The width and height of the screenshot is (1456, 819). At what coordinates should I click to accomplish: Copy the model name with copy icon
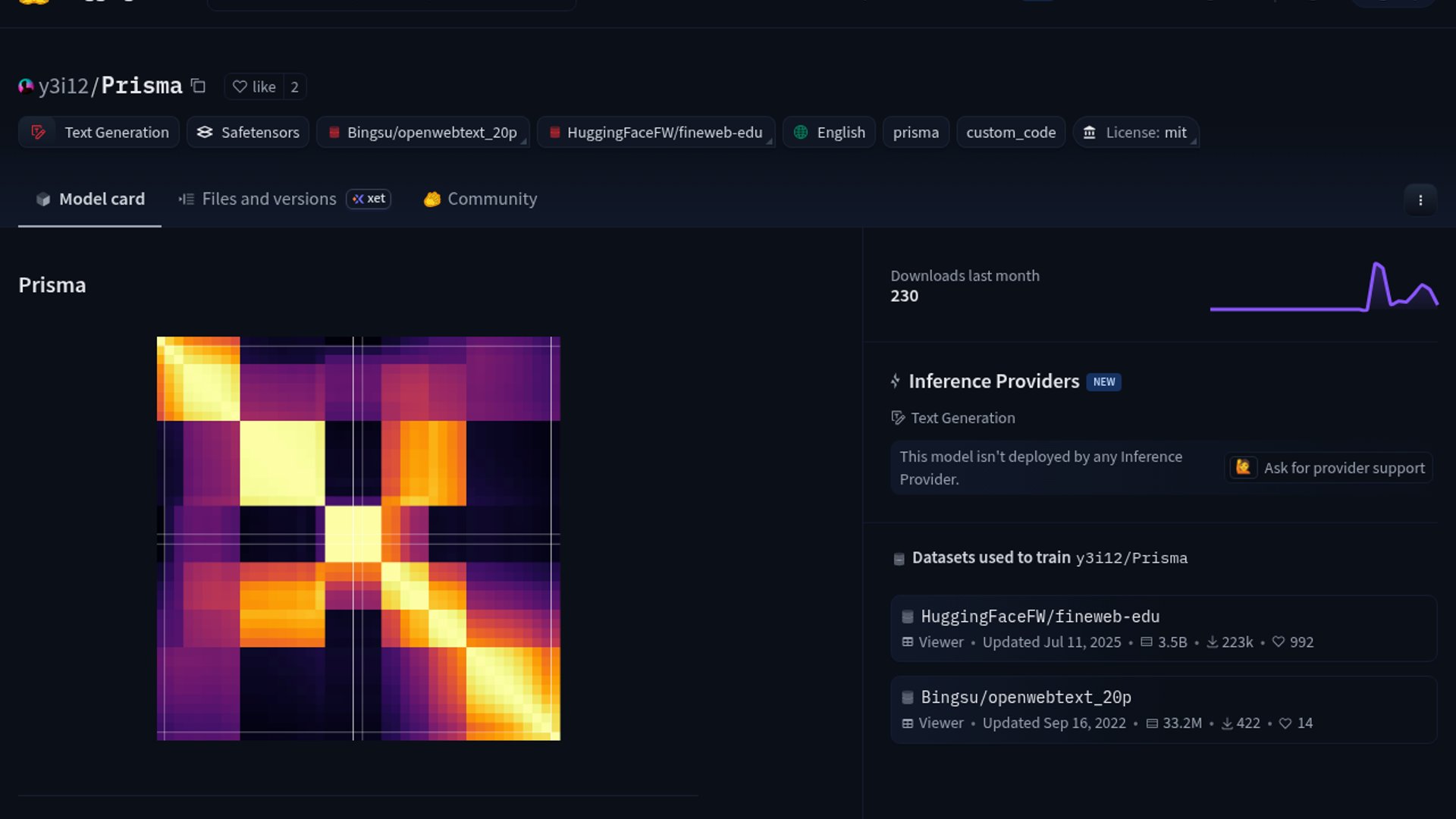[198, 86]
